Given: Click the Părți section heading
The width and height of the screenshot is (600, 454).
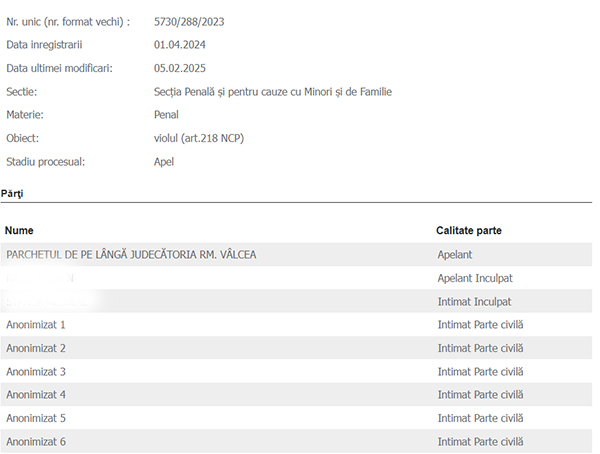Looking at the screenshot, I should (x=12, y=193).
